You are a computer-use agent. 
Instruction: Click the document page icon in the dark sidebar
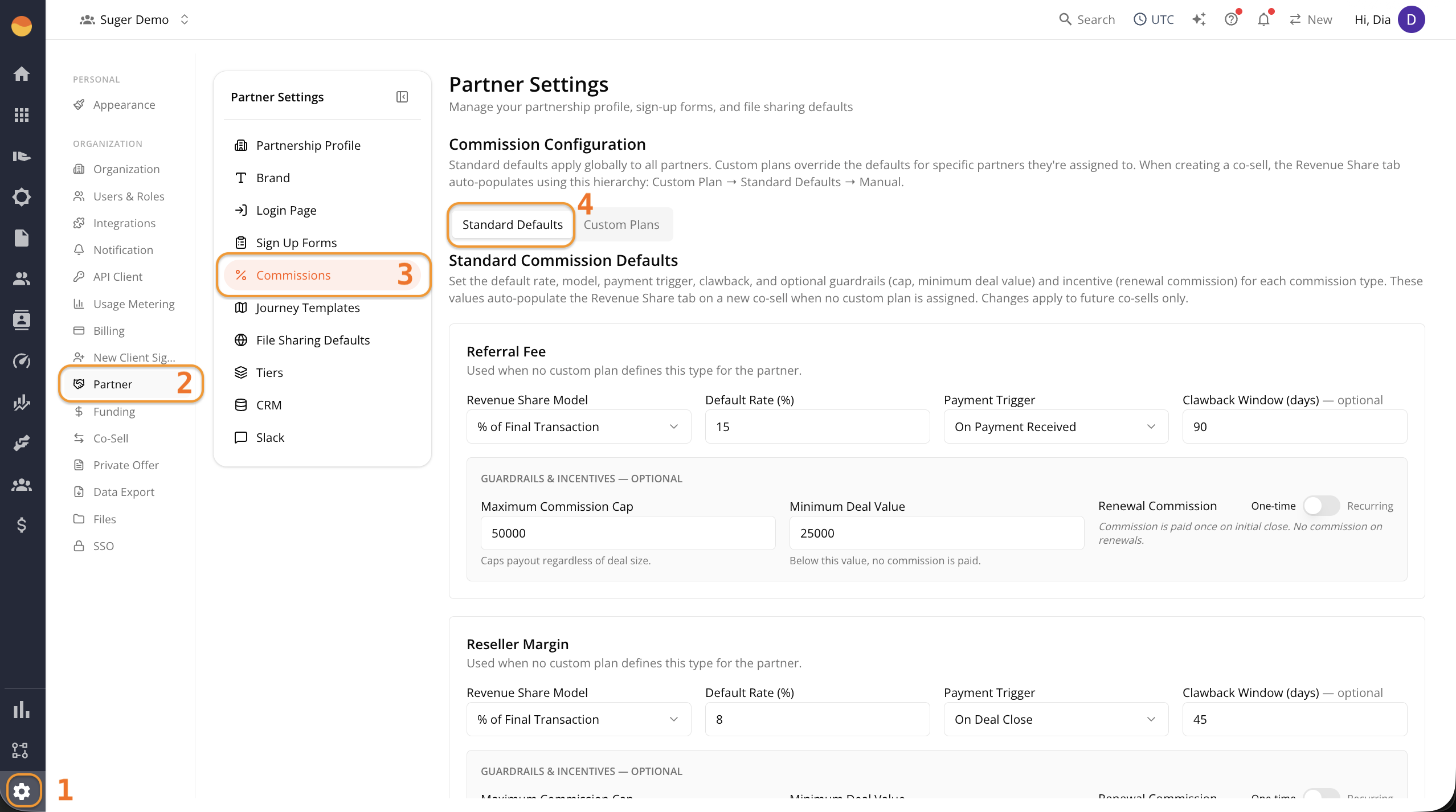22,238
